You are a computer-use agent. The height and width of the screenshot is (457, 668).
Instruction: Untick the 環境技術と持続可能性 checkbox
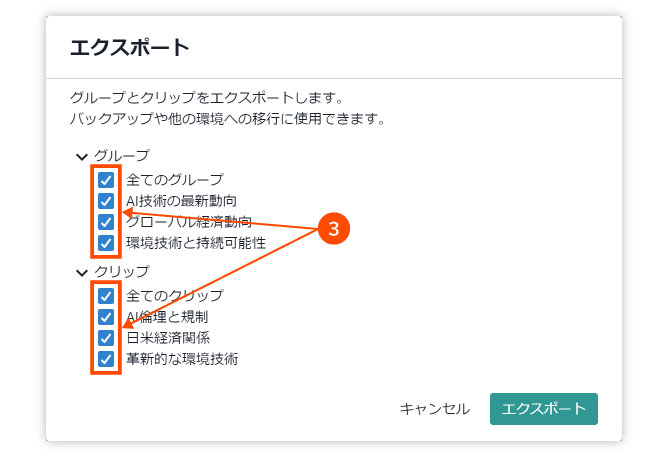tap(106, 243)
